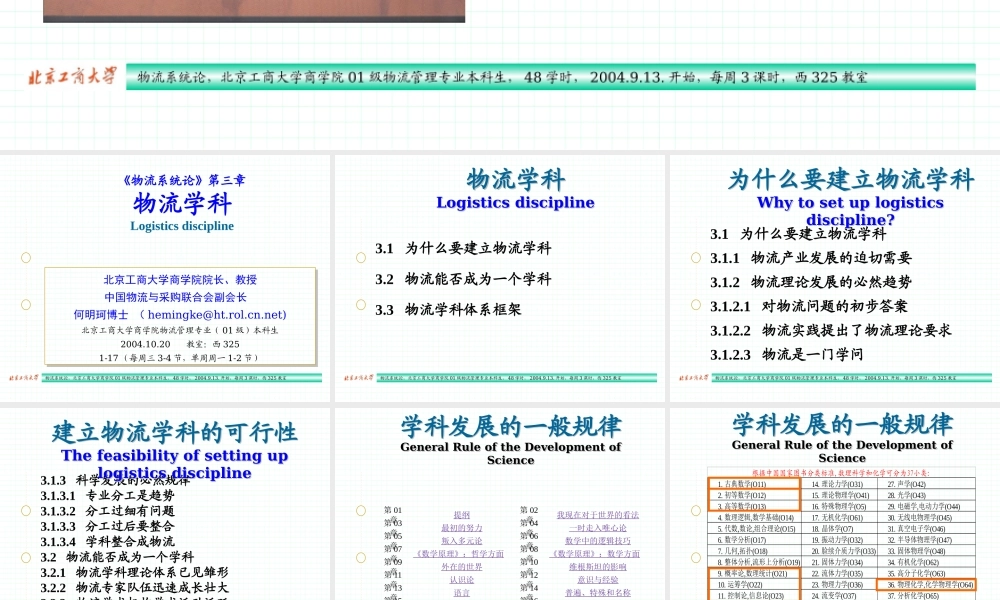1000x600 pixels.
Task: Open the '认识论' hyperlink
Action: pyautogui.click(x=462, y=580)
